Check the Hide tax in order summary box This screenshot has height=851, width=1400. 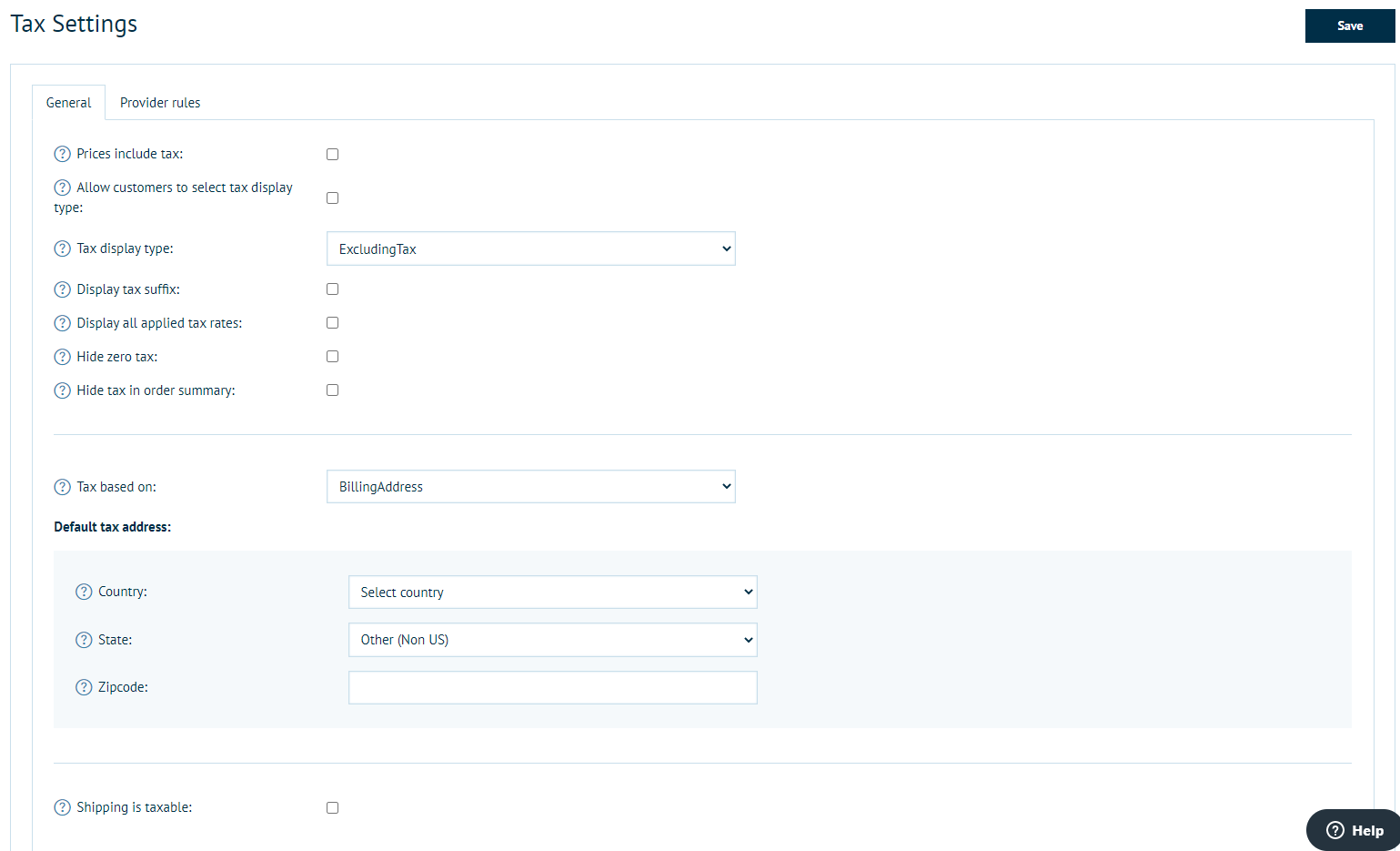[x=332, y=390]
